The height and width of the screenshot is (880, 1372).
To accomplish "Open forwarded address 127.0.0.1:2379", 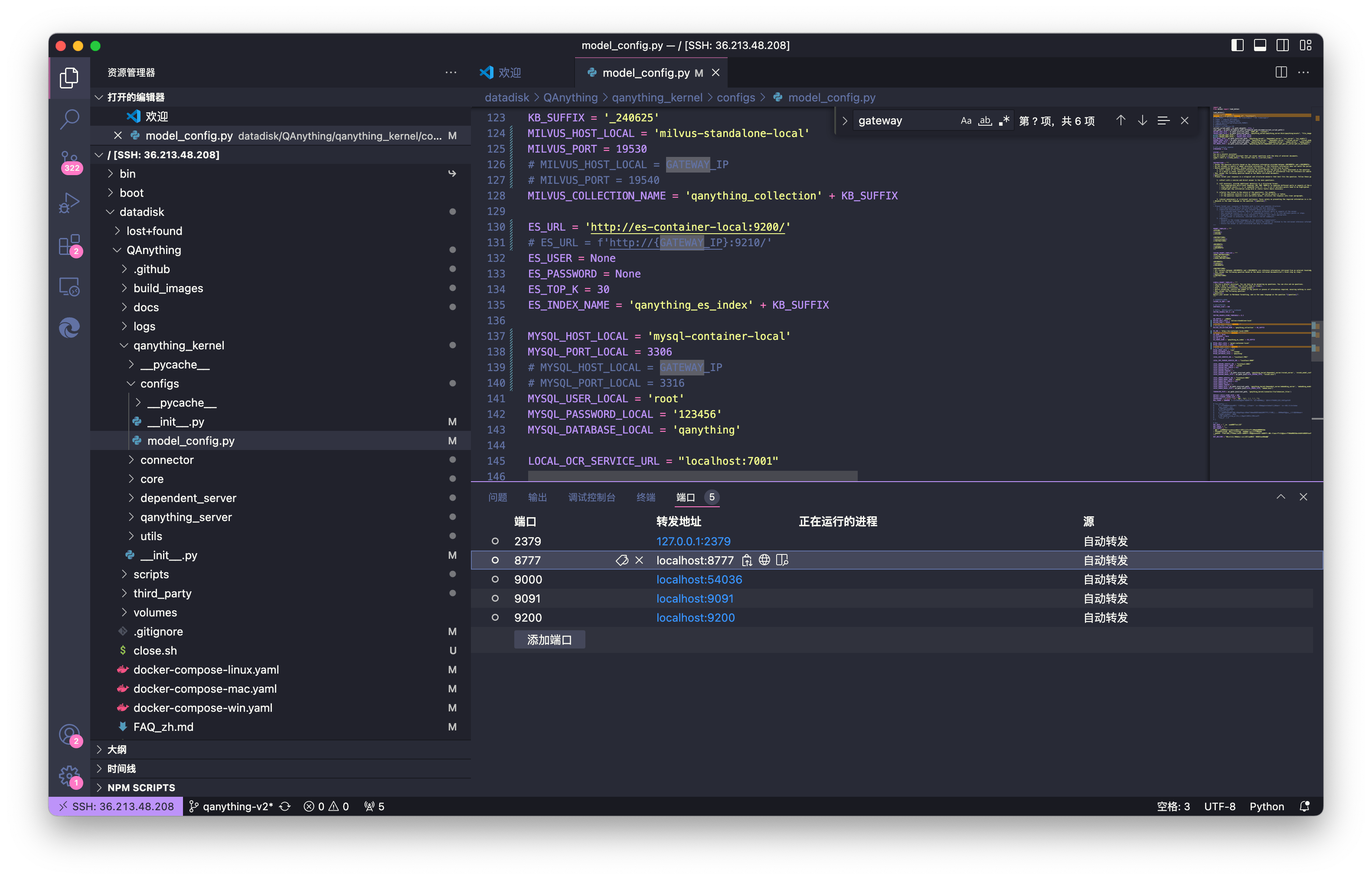I will click(x=693, y=541).
